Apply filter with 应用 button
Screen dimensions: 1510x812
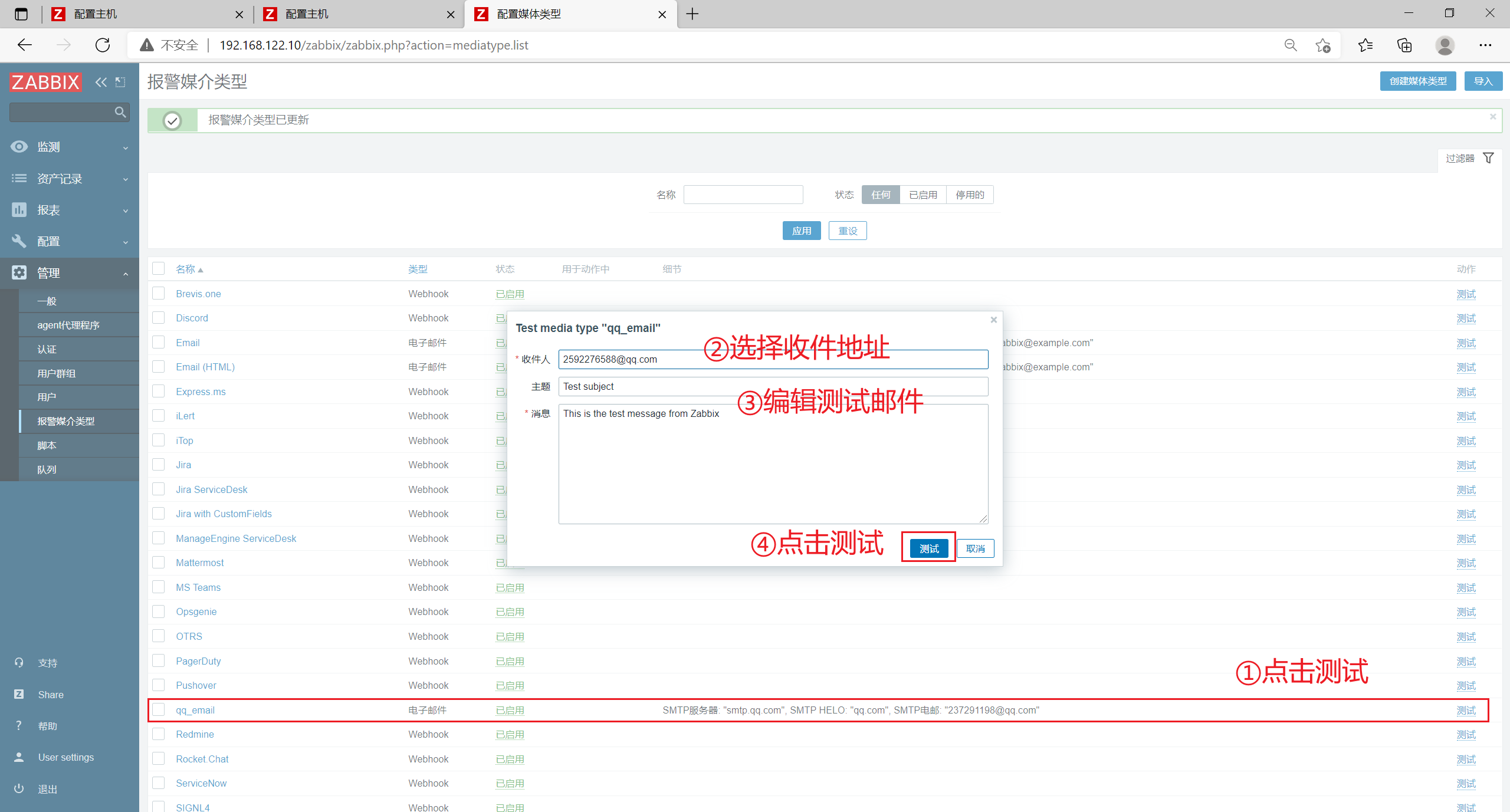[x=802, y=231]
